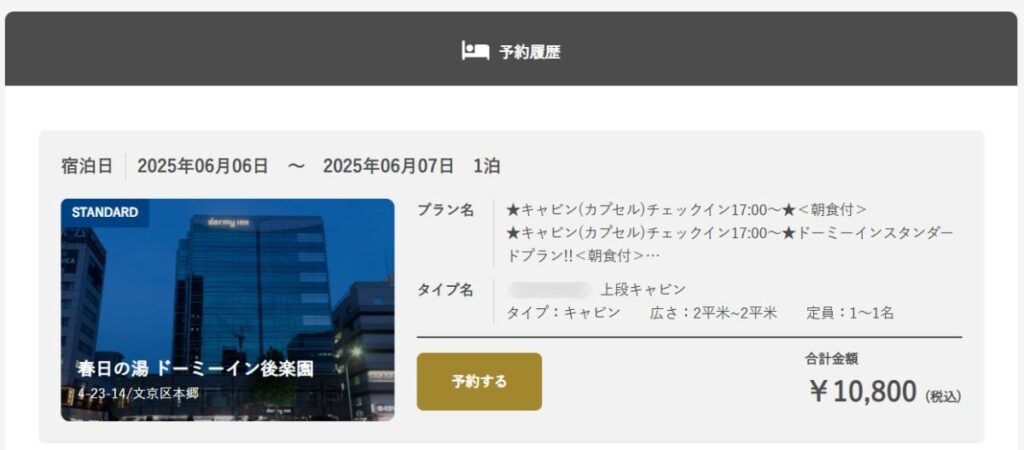Open the Dormy Inn hotel building photo
The image size is (1024, 450).
tap(227, 310)
